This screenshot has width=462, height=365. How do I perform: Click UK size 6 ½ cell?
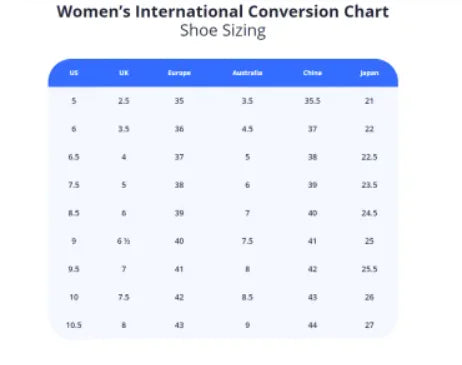[x=124, y=241]
